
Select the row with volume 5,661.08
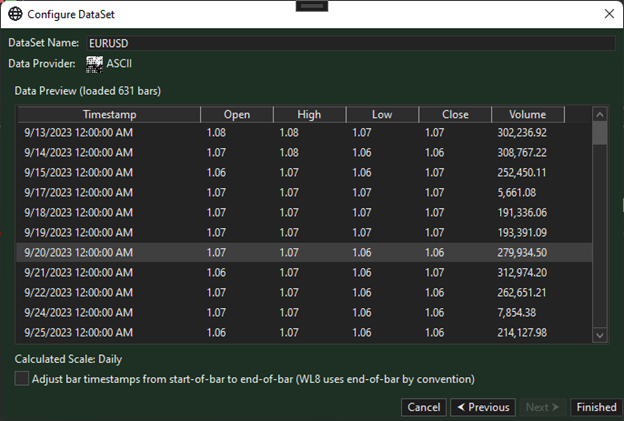(x=300, y=192)
